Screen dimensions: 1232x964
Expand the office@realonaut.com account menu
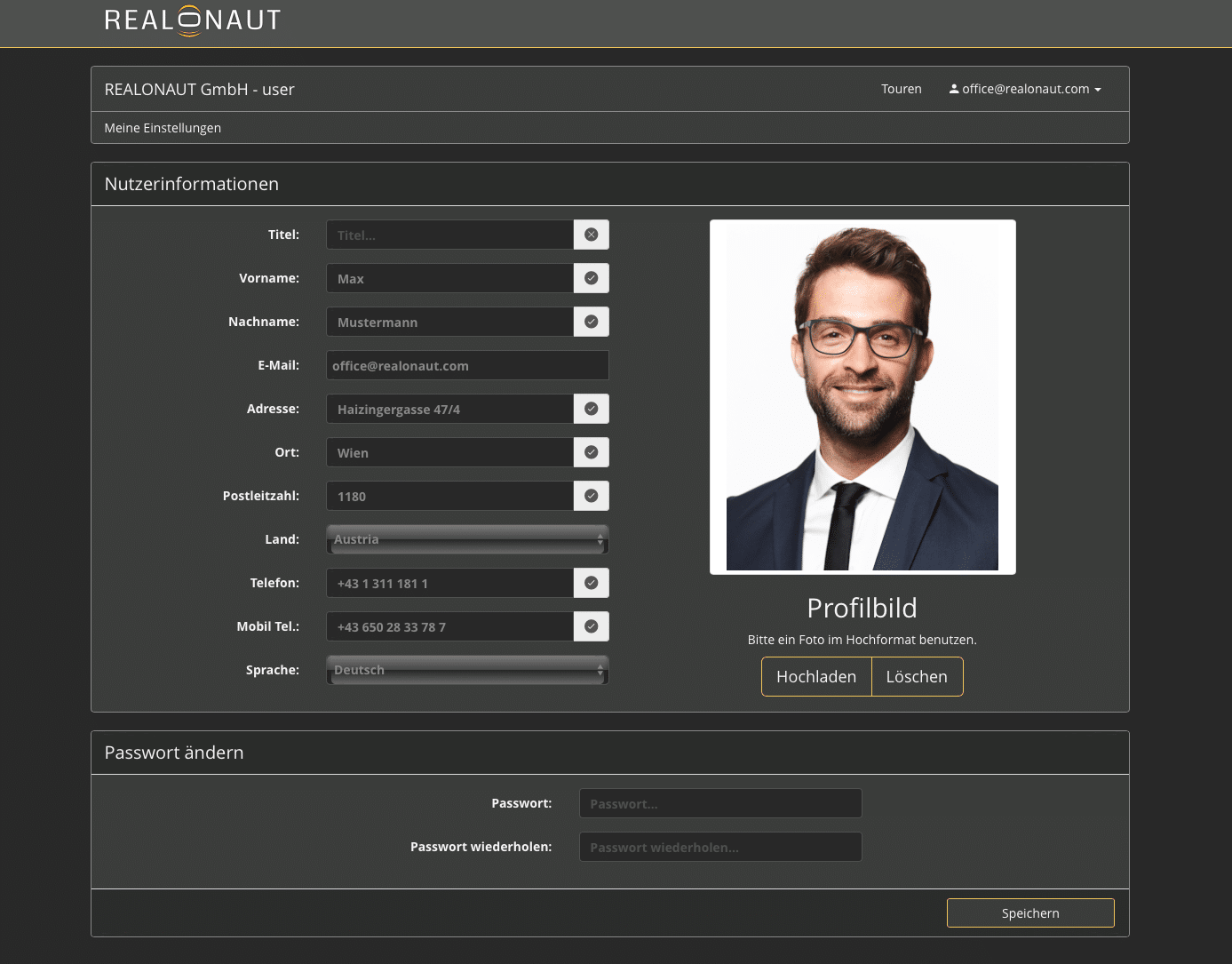(1025, 89)
